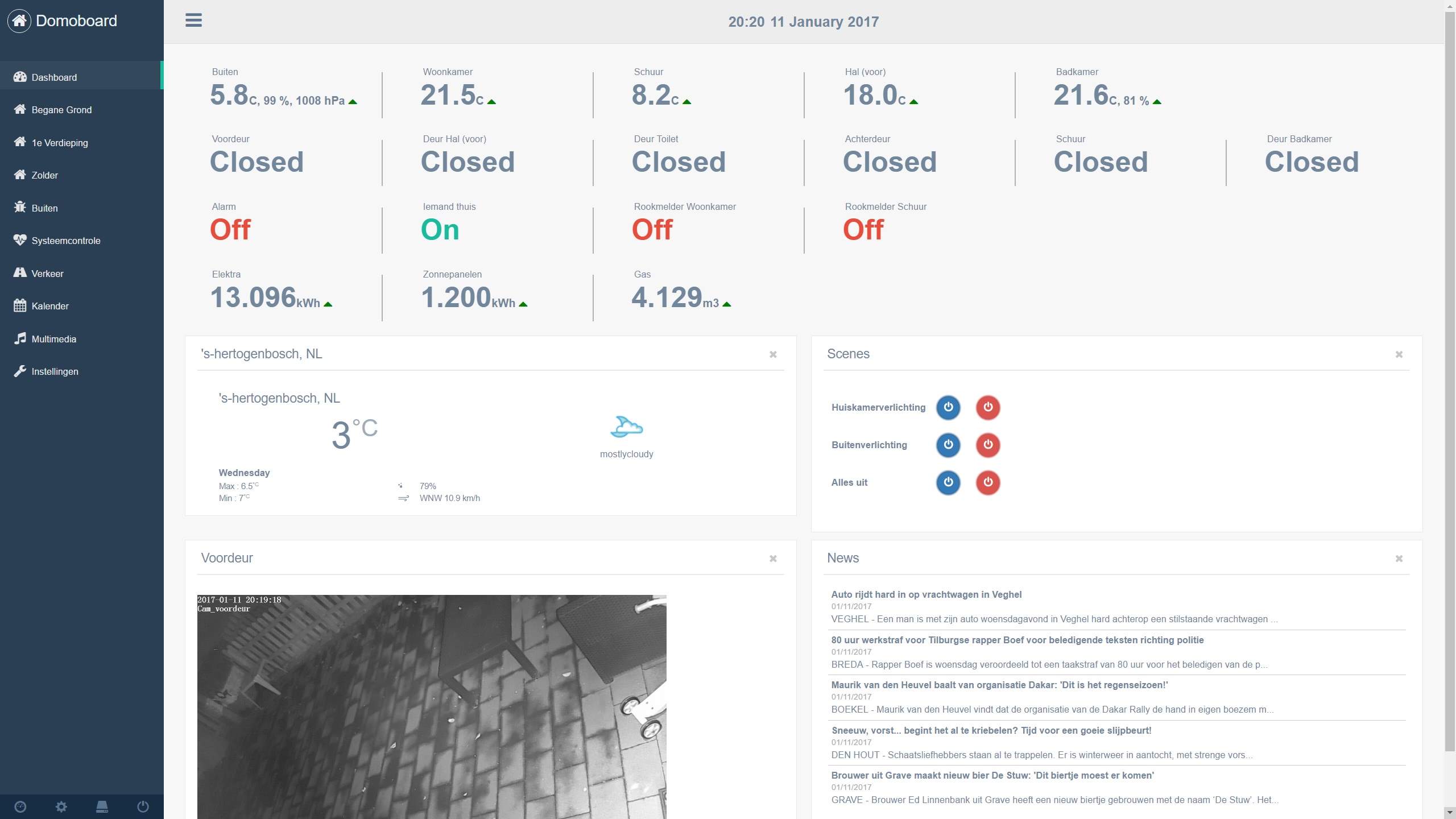This screenshot has height=819, width=1456.
Task: Click the Deur Badkamer Closed status
Action: [x=1312, y=162]
